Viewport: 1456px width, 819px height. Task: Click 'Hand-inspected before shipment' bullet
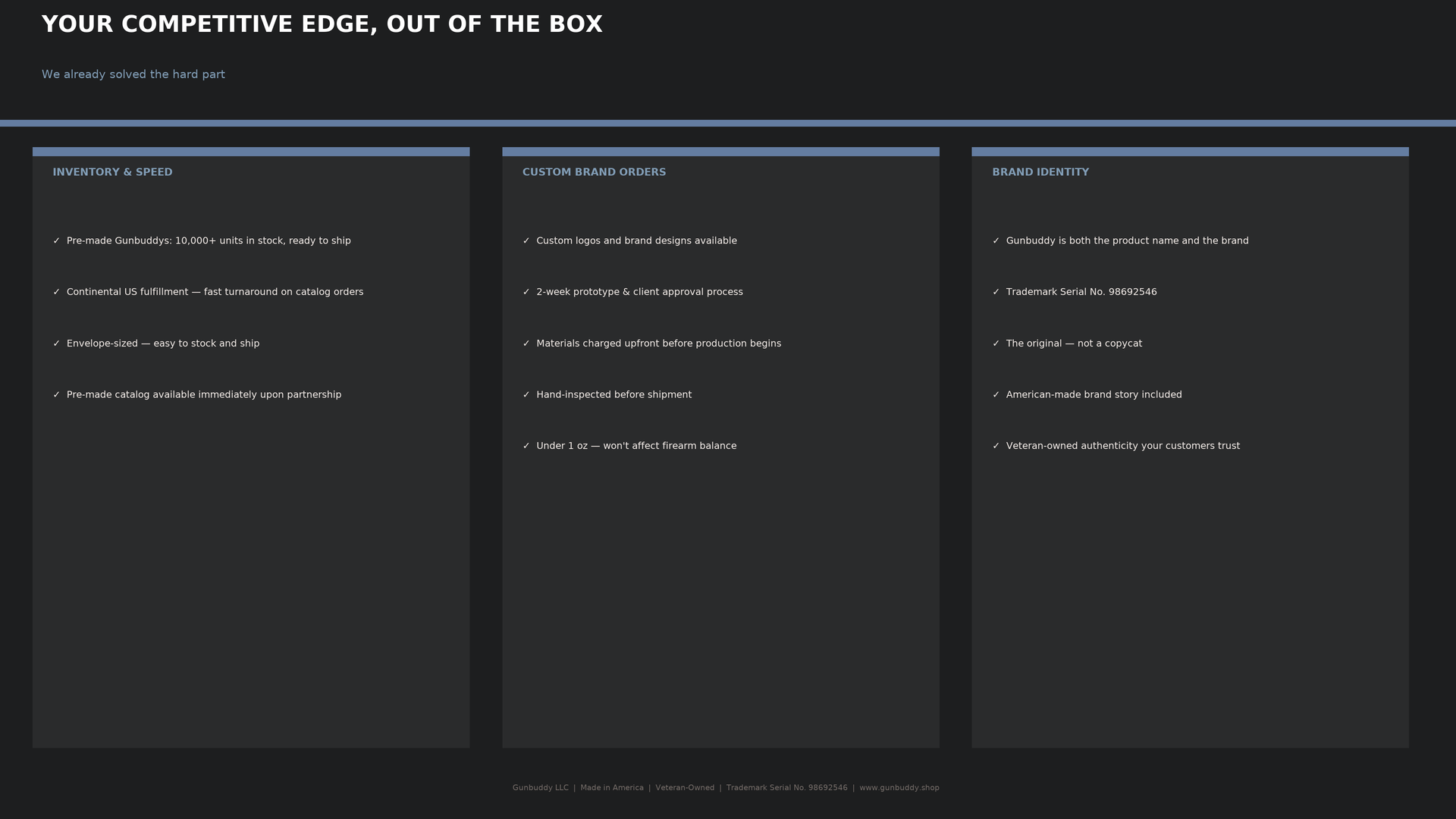613,394
